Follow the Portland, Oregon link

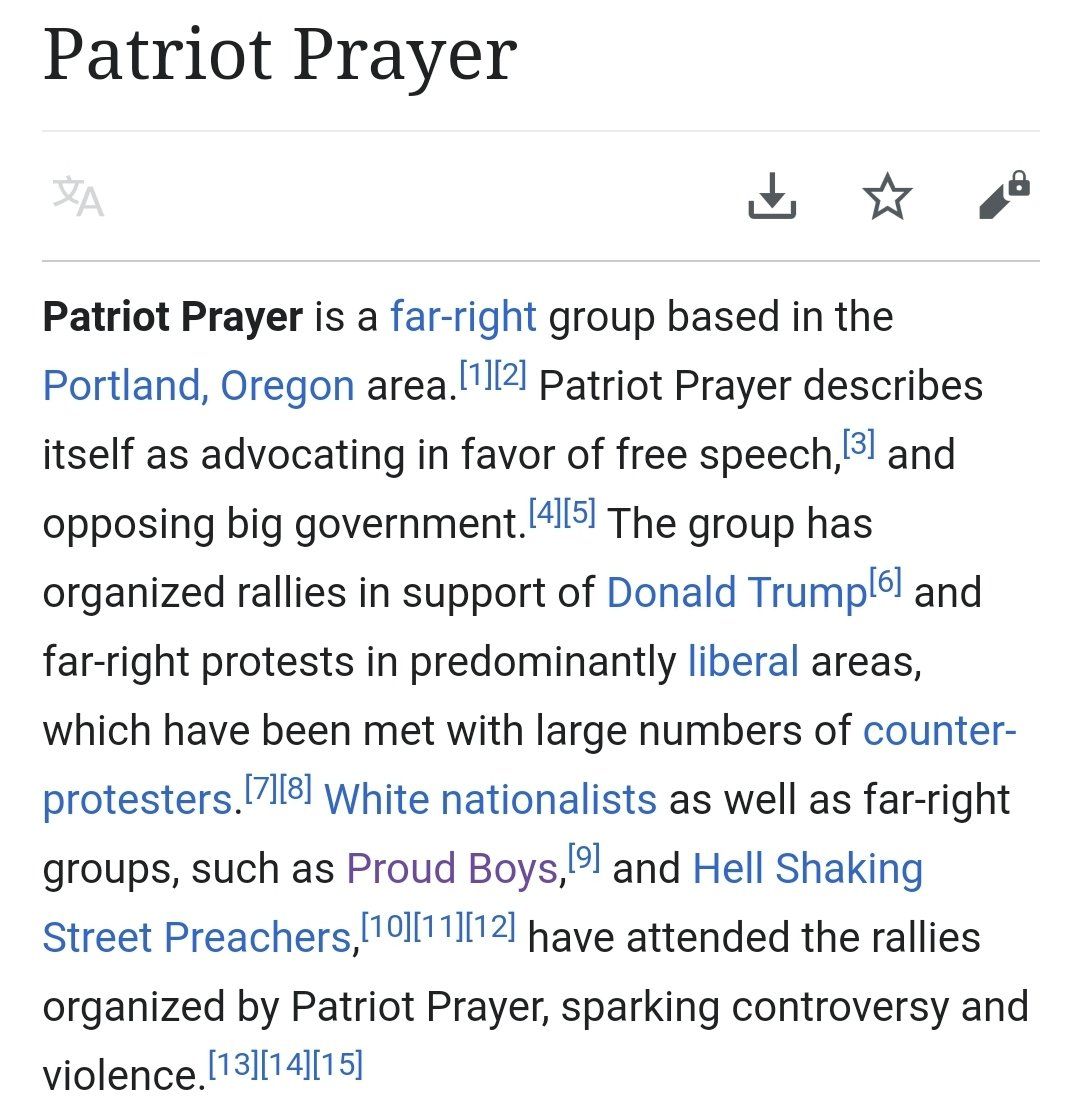[x=198, y=386]
